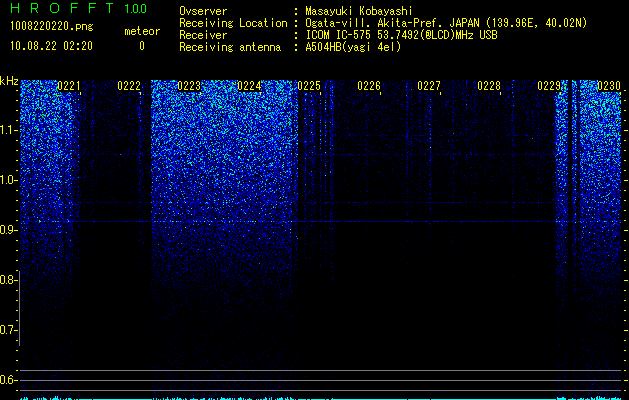Click the 0221 time marker
The width and height of the screenshot is (629, 400).
click(x=69, y=86)
